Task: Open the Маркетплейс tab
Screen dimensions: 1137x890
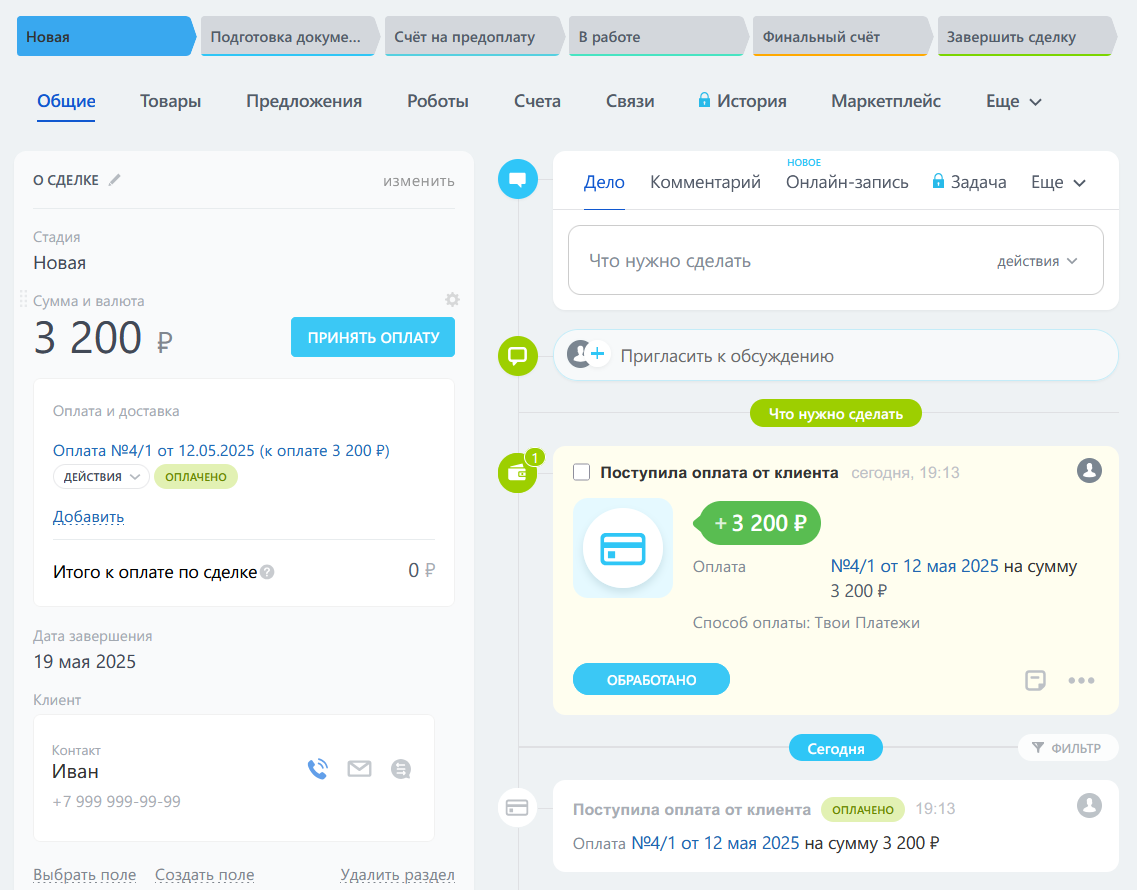Action: pyautogui.click(x=885, y=102)
